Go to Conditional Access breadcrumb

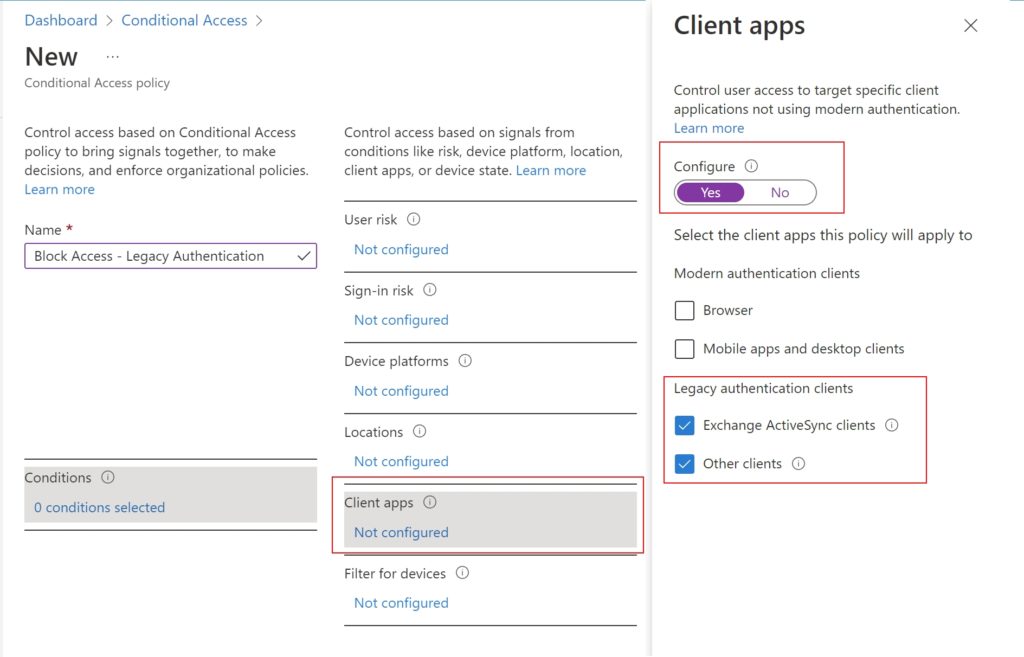coord(184,20)
